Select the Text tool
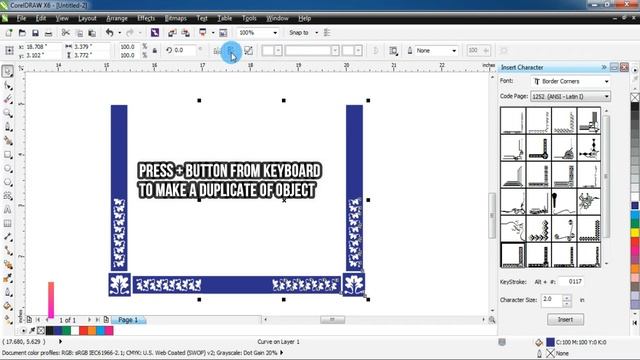The width and height of the screenshot is (640, 360). pyautogui.click(x=7, y=210)
